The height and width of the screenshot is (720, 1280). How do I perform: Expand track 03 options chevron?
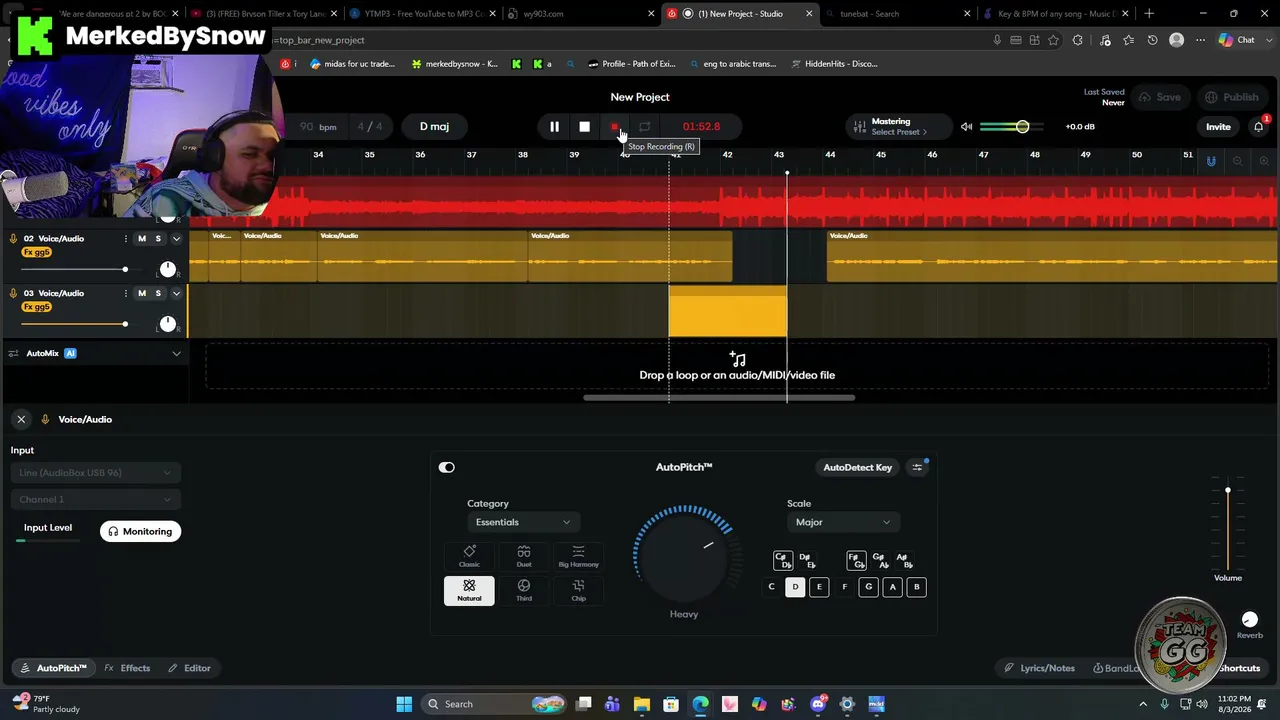(176, 293)
